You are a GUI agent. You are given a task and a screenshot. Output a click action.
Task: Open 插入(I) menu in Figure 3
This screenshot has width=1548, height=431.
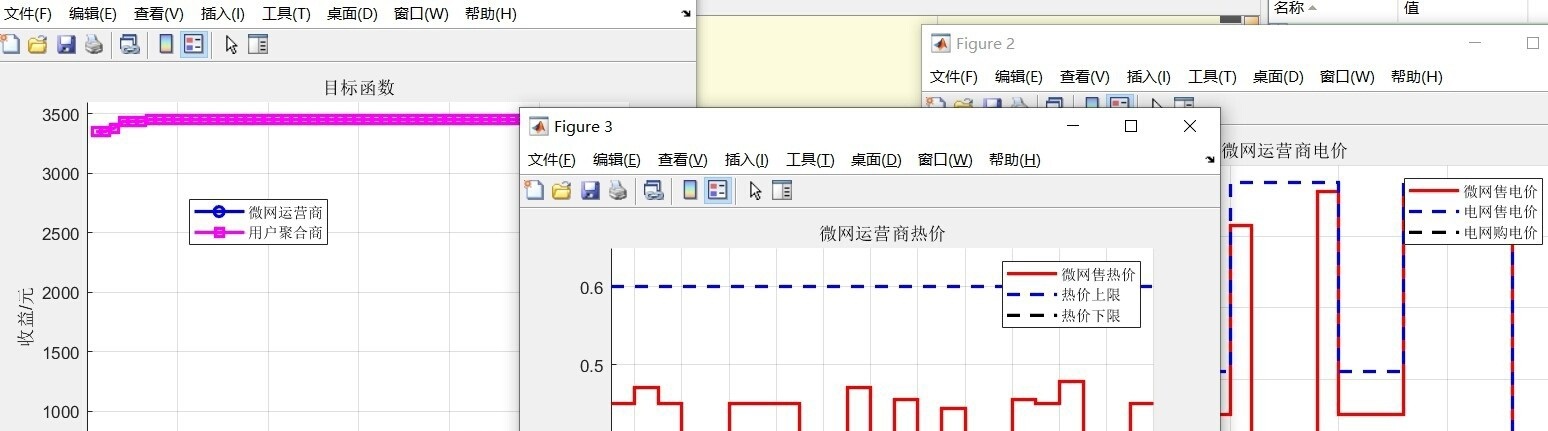tap(747, 160)
